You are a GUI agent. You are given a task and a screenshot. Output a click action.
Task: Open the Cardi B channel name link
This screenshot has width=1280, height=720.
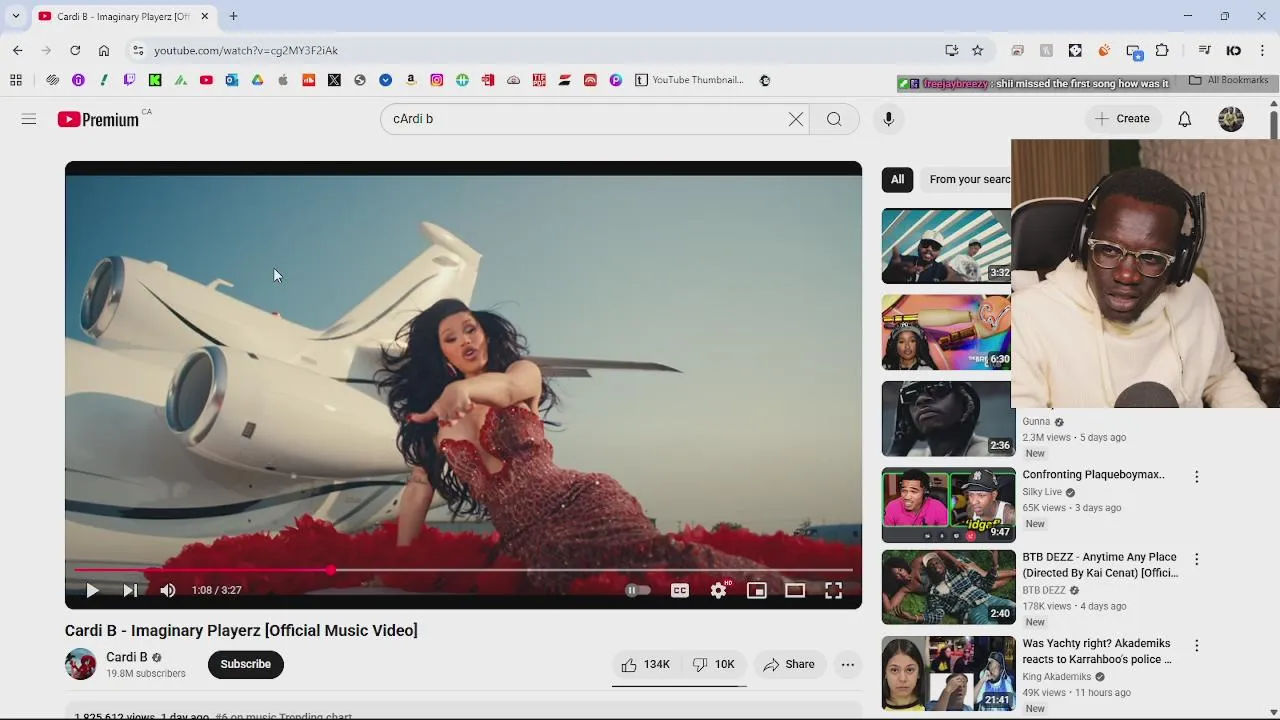click(127, 657)
